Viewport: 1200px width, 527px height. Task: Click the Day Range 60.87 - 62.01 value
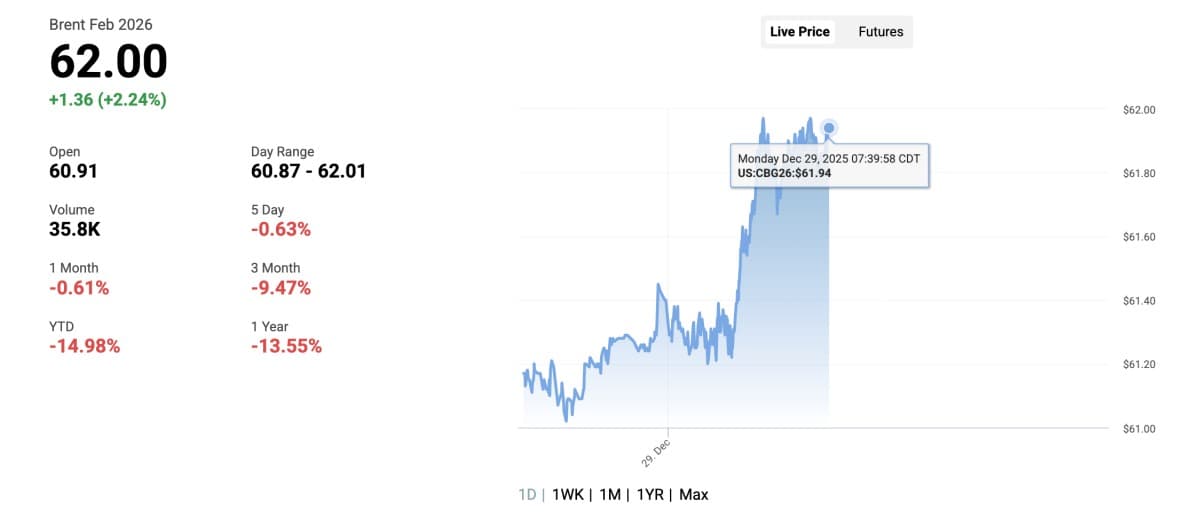308,171
